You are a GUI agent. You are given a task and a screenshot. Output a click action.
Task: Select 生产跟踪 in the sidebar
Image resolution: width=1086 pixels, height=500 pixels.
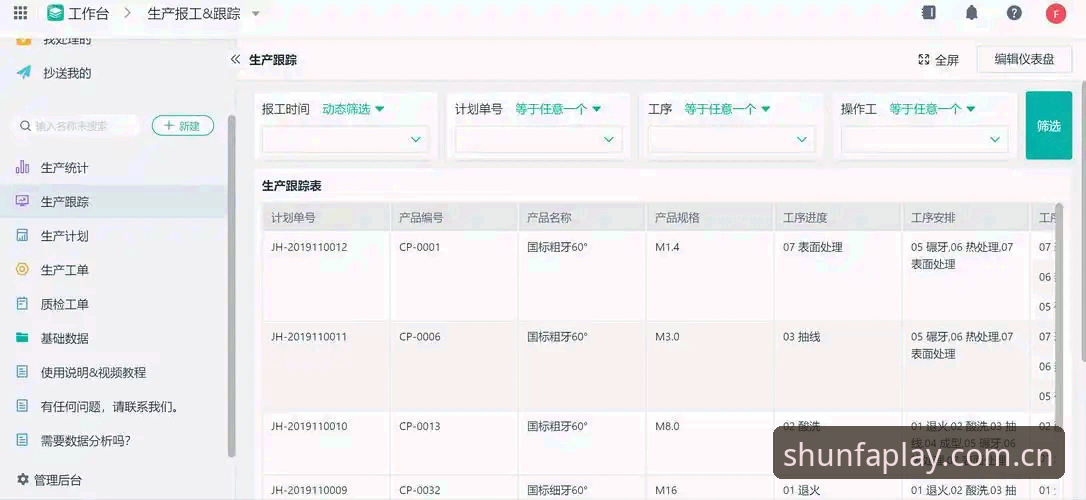pyautogui.click(x=64, y=202)
